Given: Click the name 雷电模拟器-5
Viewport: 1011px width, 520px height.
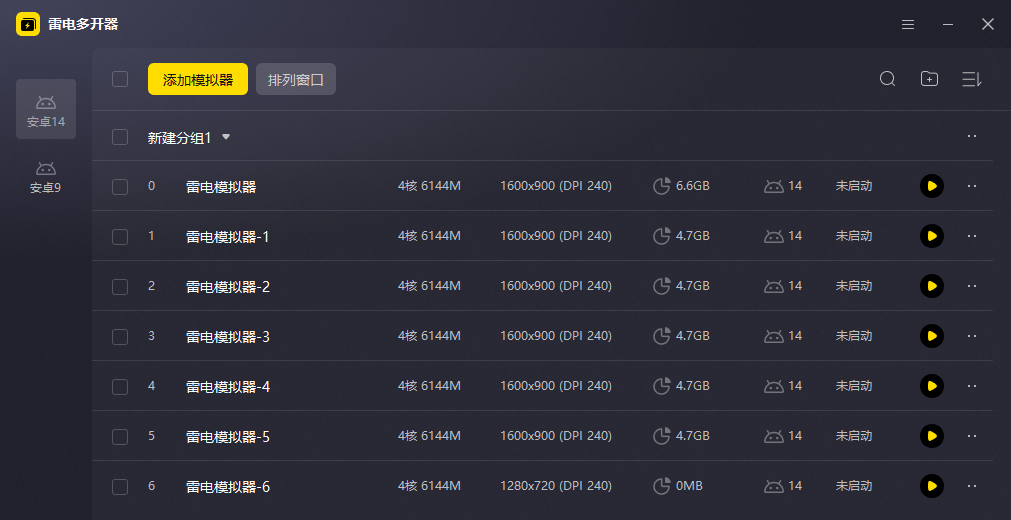Looking at the screenshot, I should pyautogui.click(x=228, y=437).
